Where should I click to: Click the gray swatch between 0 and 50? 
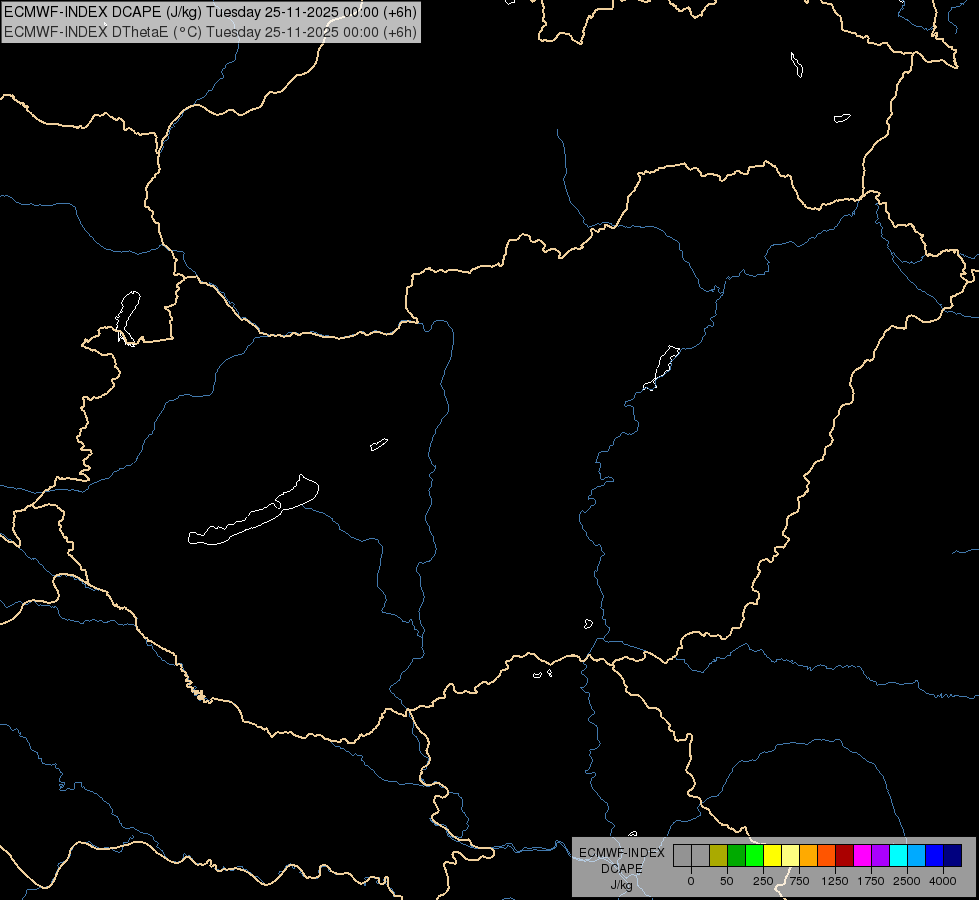point(700,855)
